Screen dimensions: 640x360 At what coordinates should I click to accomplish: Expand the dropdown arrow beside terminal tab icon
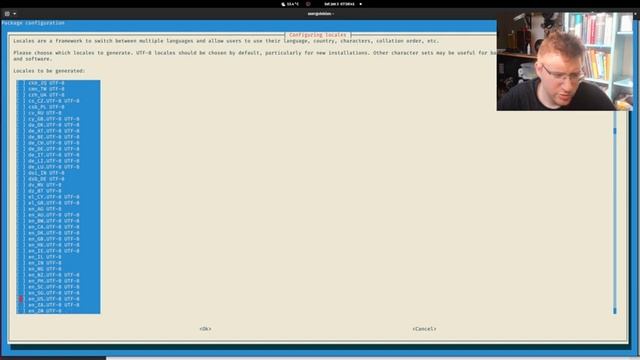(x=15, y=13)
